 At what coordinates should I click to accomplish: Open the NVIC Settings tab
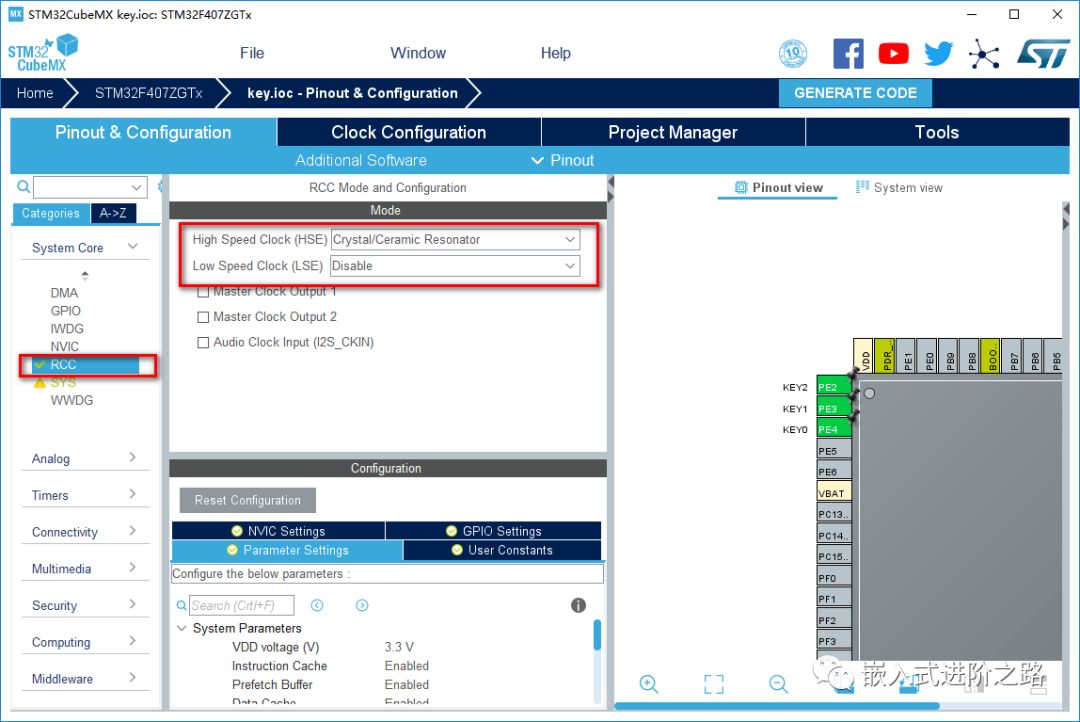tap(278, 530)
